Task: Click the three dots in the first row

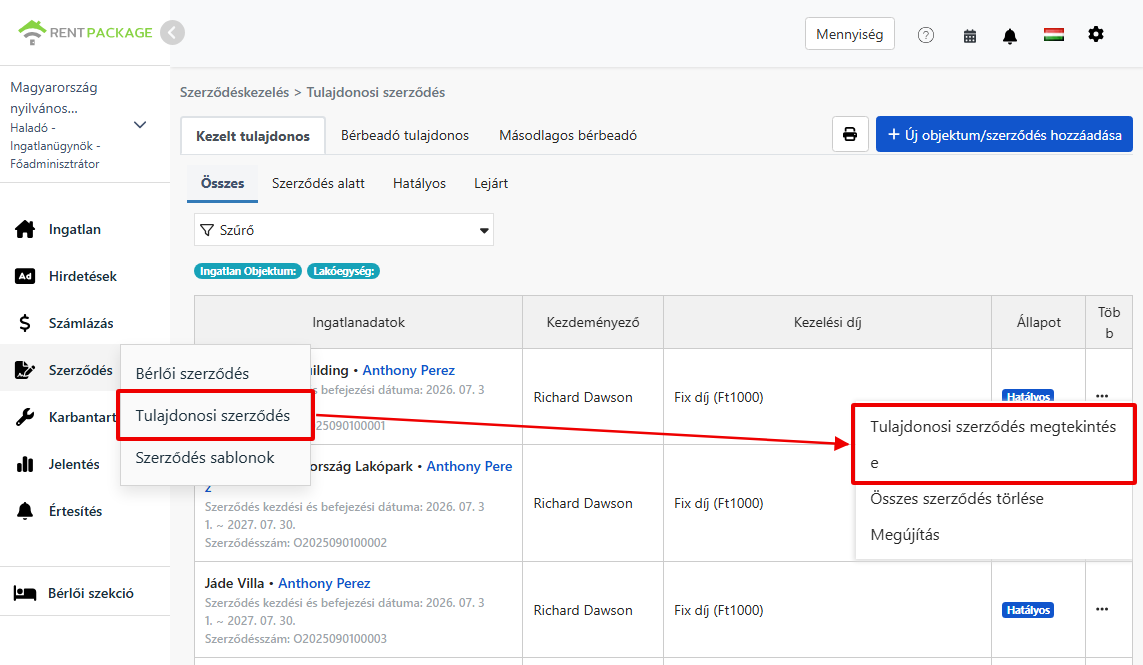Action: 1101,396
